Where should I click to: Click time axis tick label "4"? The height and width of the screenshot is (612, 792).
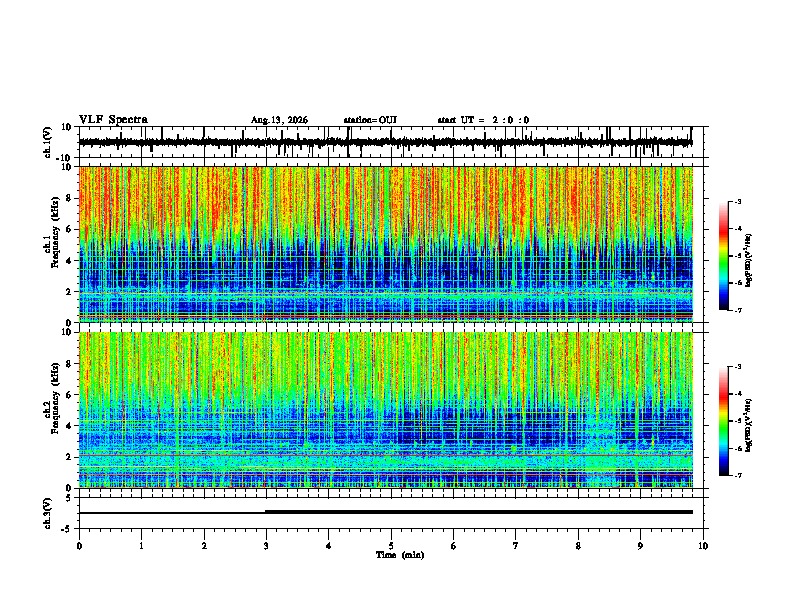[x=329, y=546]
